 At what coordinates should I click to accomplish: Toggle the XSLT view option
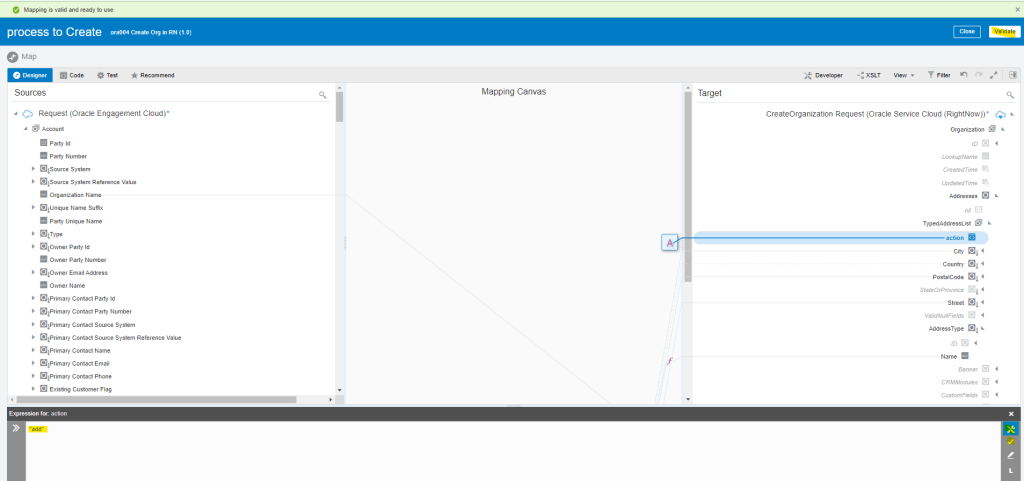(868, 75)
